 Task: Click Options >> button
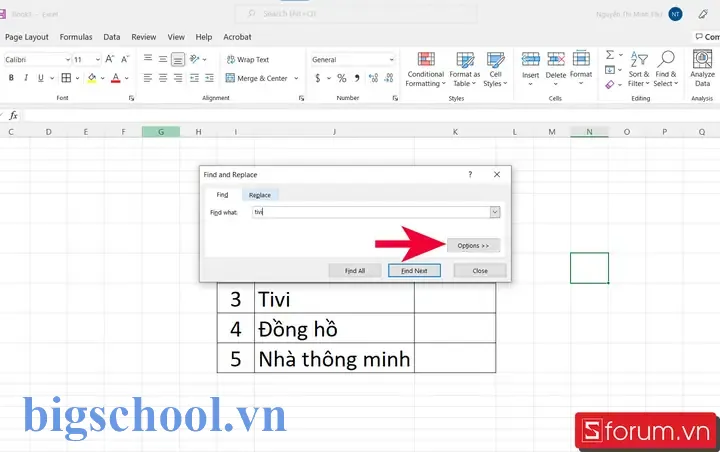[x=473, y=246]
